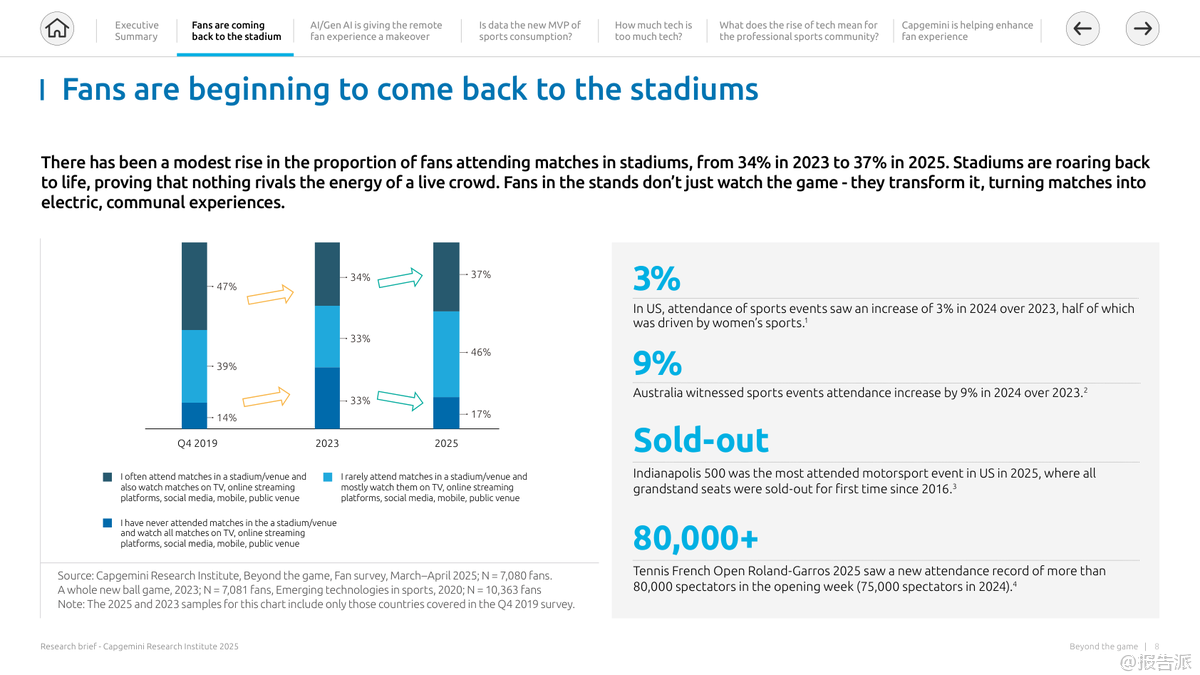The image size is (1200, 675).
Task: Go to previous page with left arrow
Action: 1082,29
